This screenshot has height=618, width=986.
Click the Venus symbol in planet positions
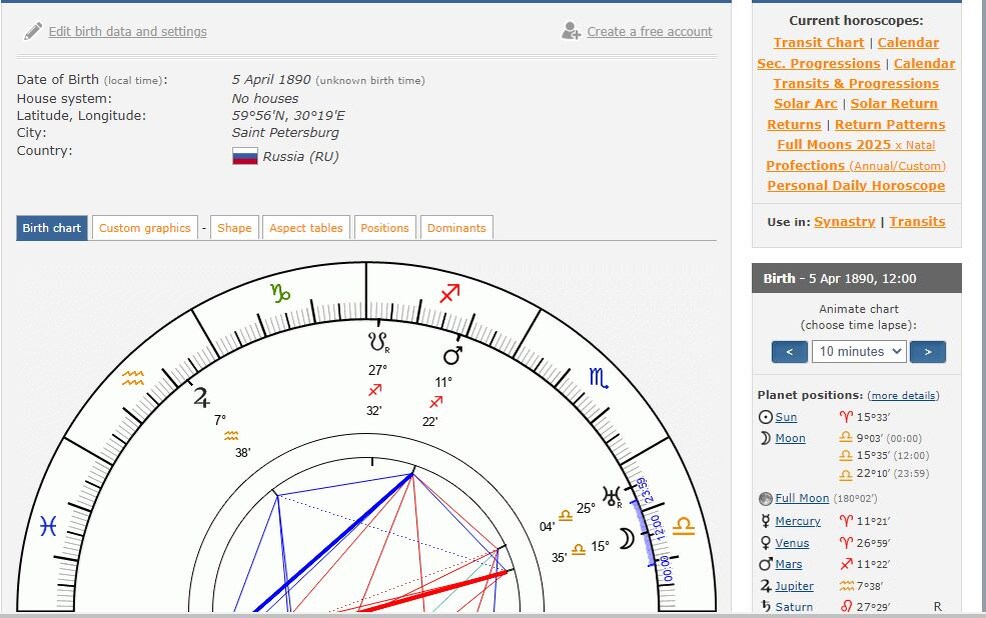(x=765, y=543)
